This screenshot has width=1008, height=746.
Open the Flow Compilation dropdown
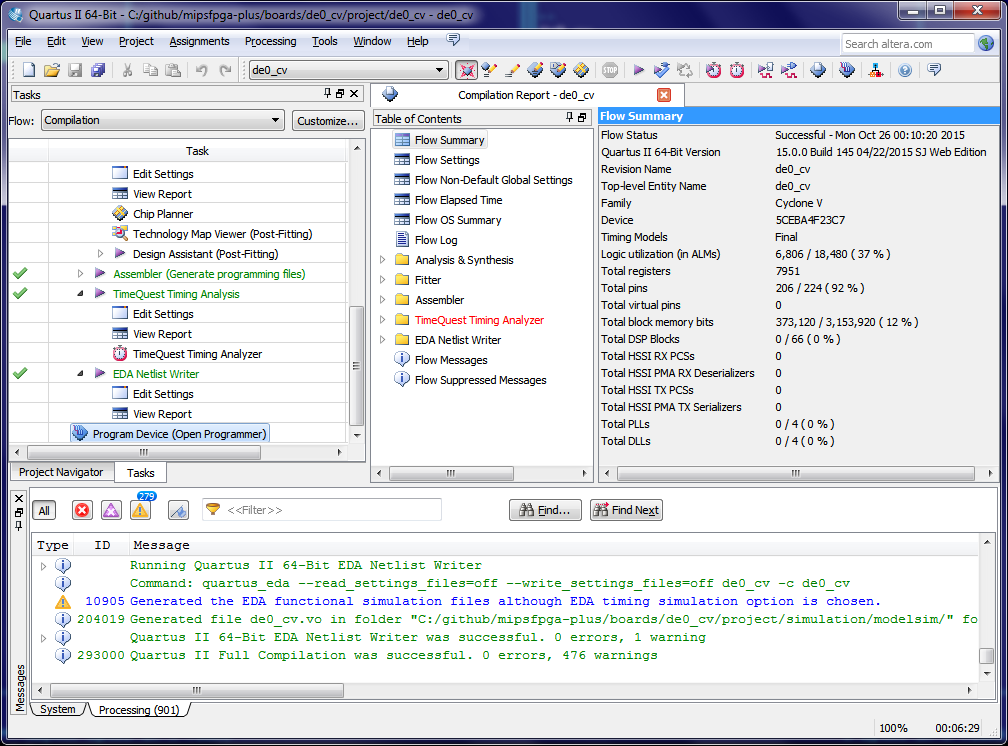163,120
